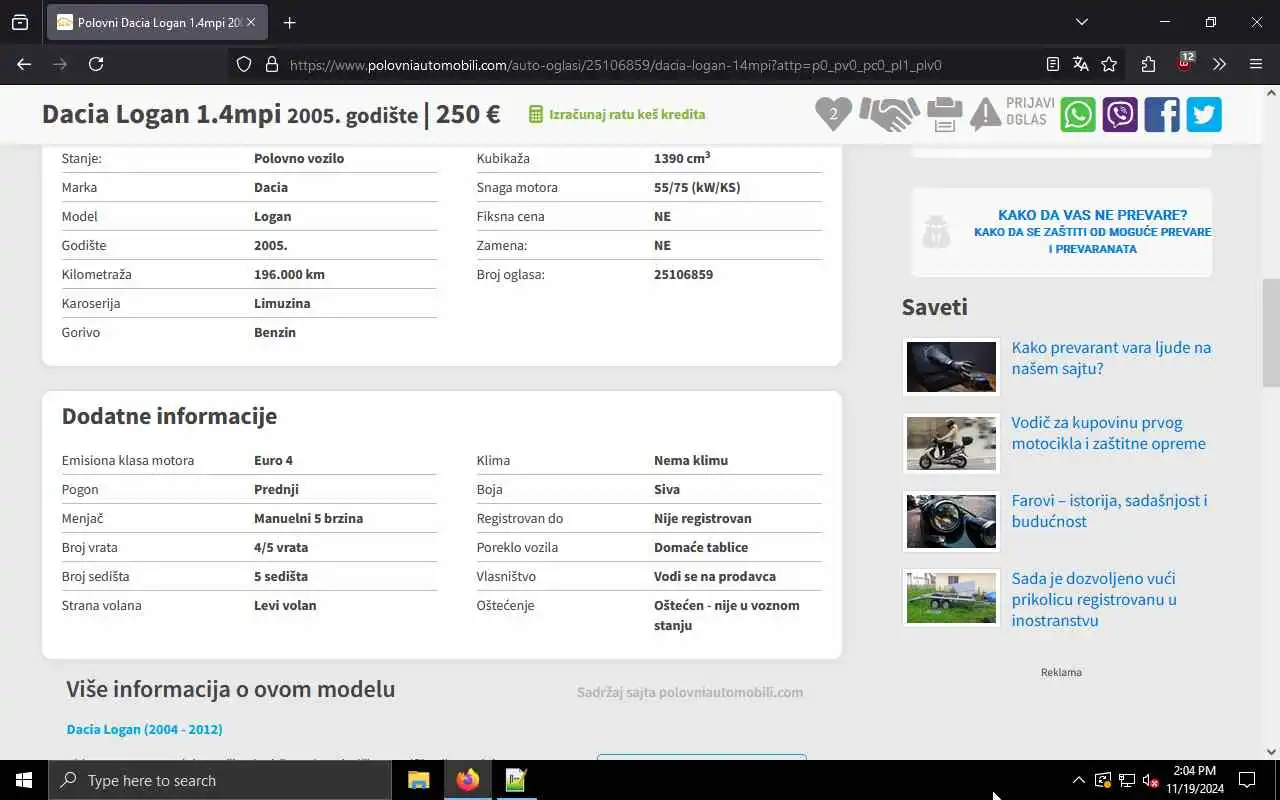Open Firefox tracking protection shield icon

click(x=244, y=64)
